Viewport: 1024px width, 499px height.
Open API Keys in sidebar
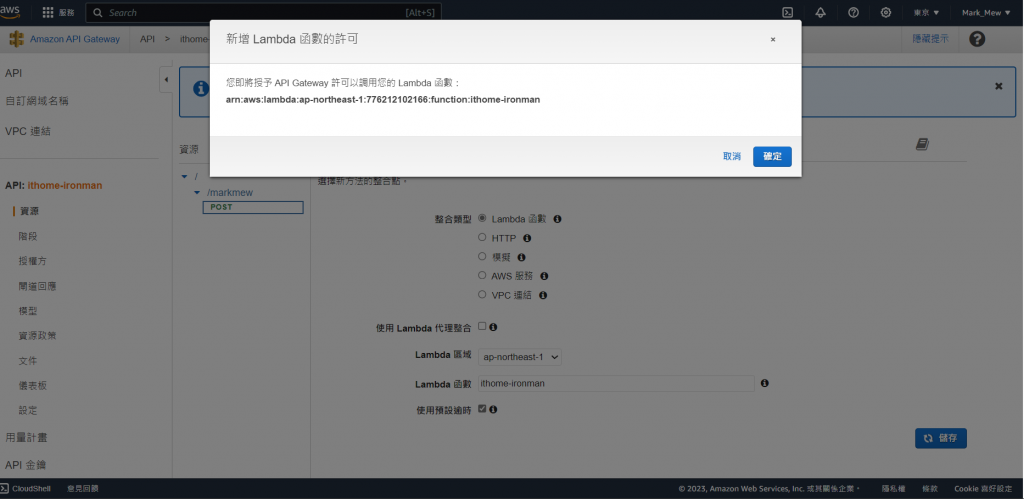click(x=25, y=465)
